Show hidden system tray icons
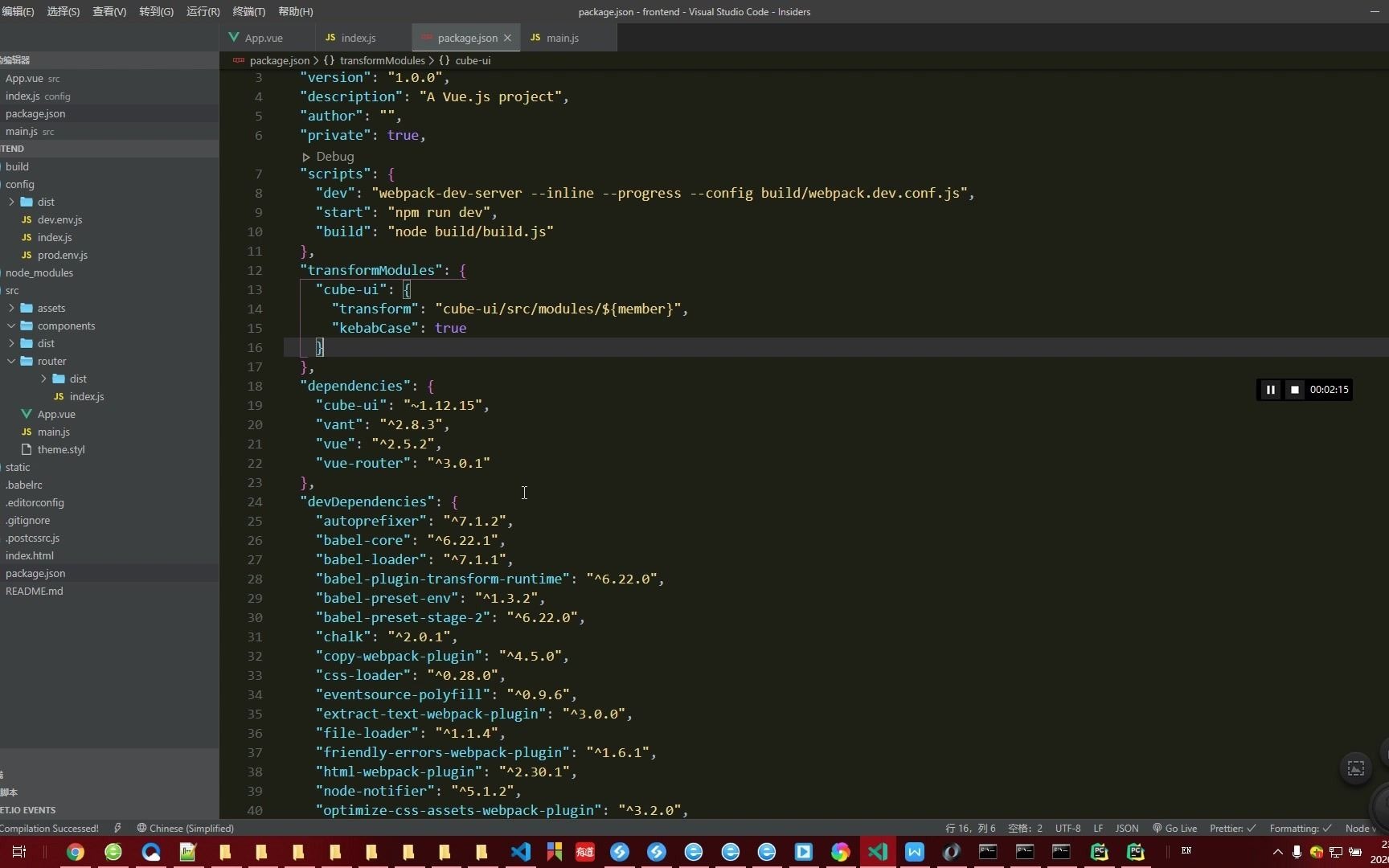 (x=1277, y=852)
